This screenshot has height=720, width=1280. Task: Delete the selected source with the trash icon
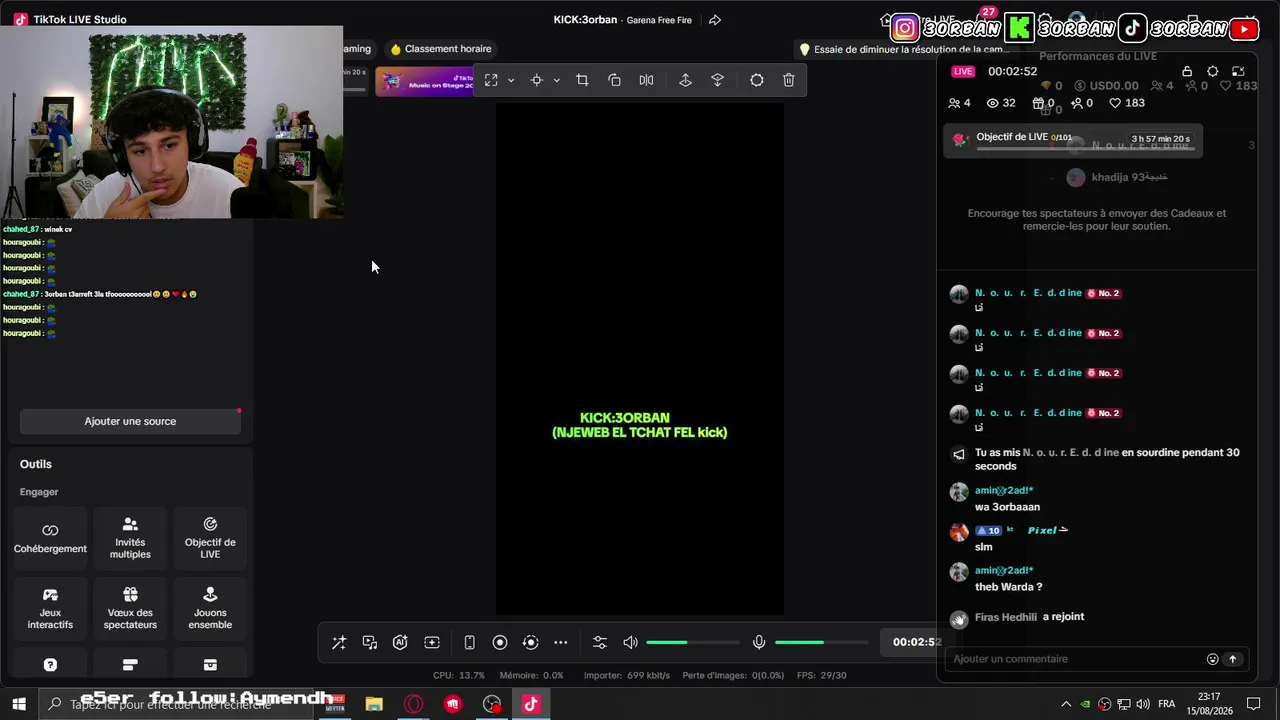788,80
